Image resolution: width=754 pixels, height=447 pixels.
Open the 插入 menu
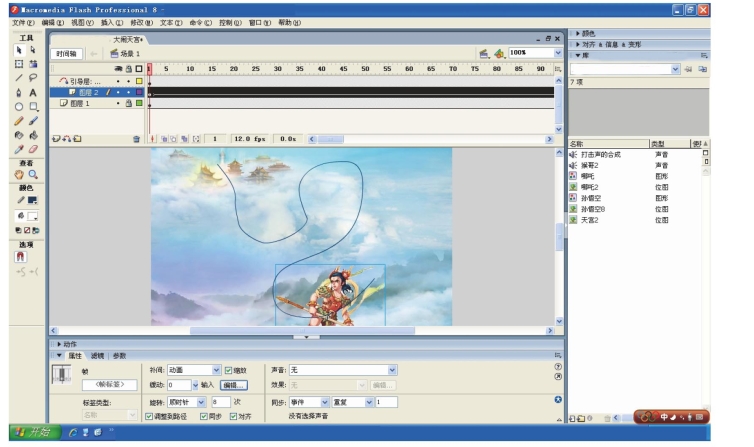pos(112,23)
